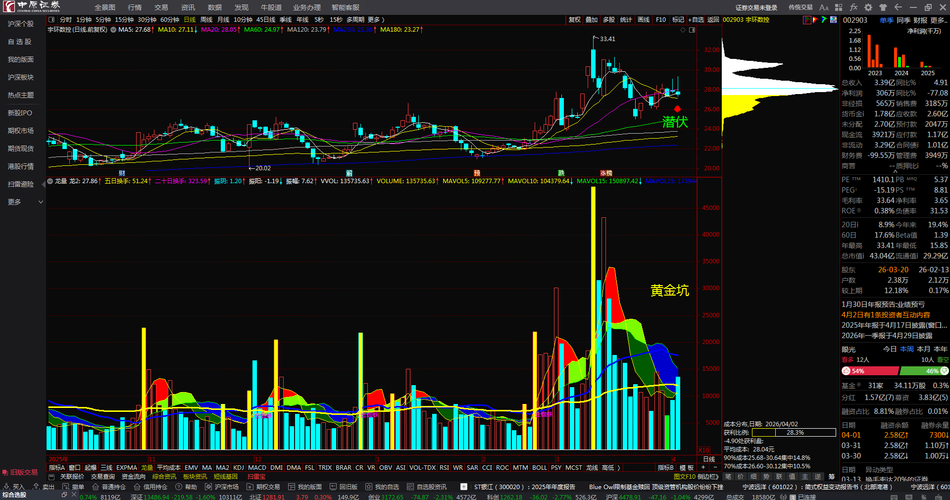Viewport: 950px width, 500px height.
Task: Click the 期权交易 options trading icon
Action: [x=249, y=487]
